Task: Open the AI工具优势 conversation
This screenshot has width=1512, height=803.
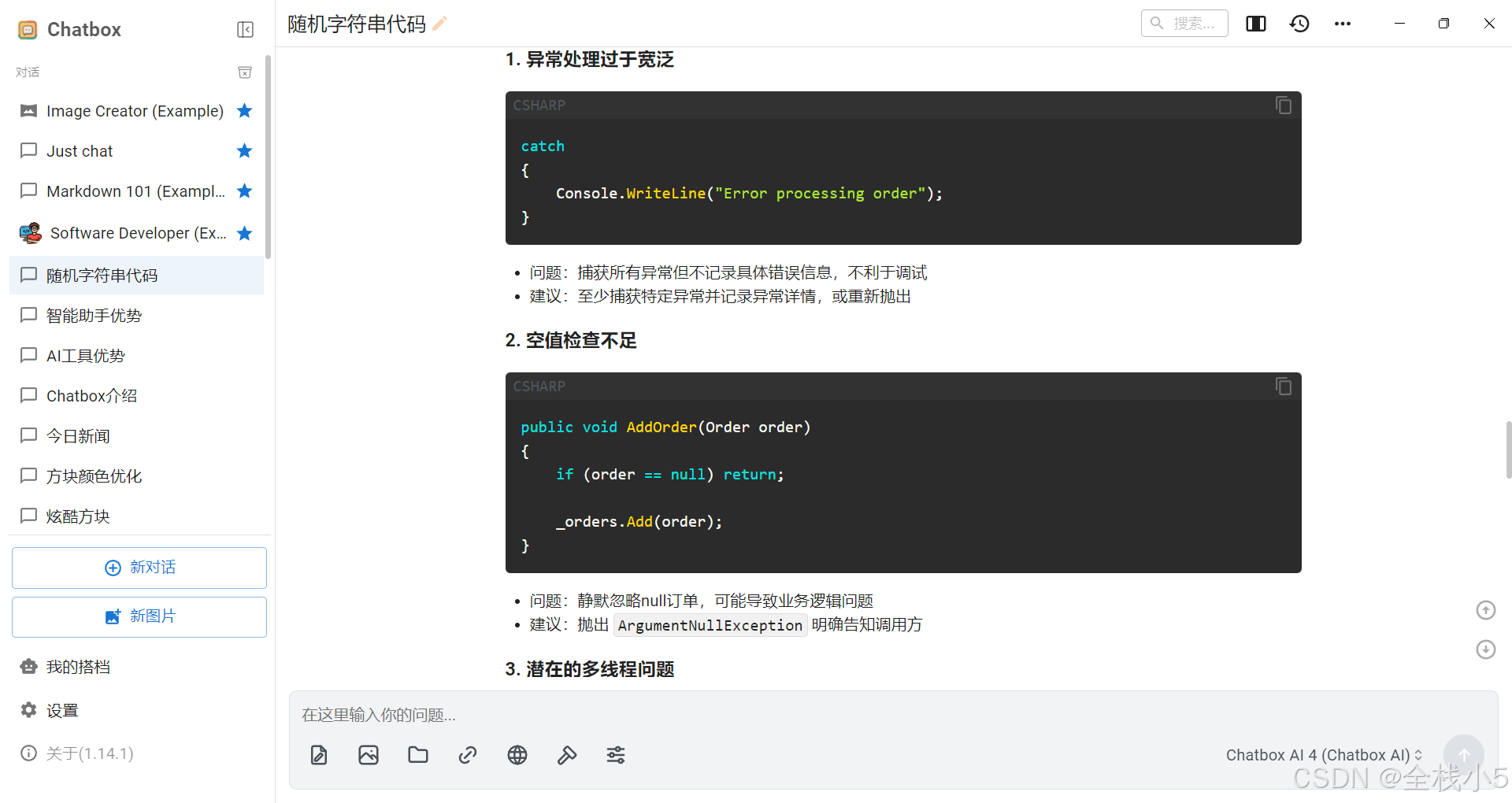Action: click(x=136, y=355)
